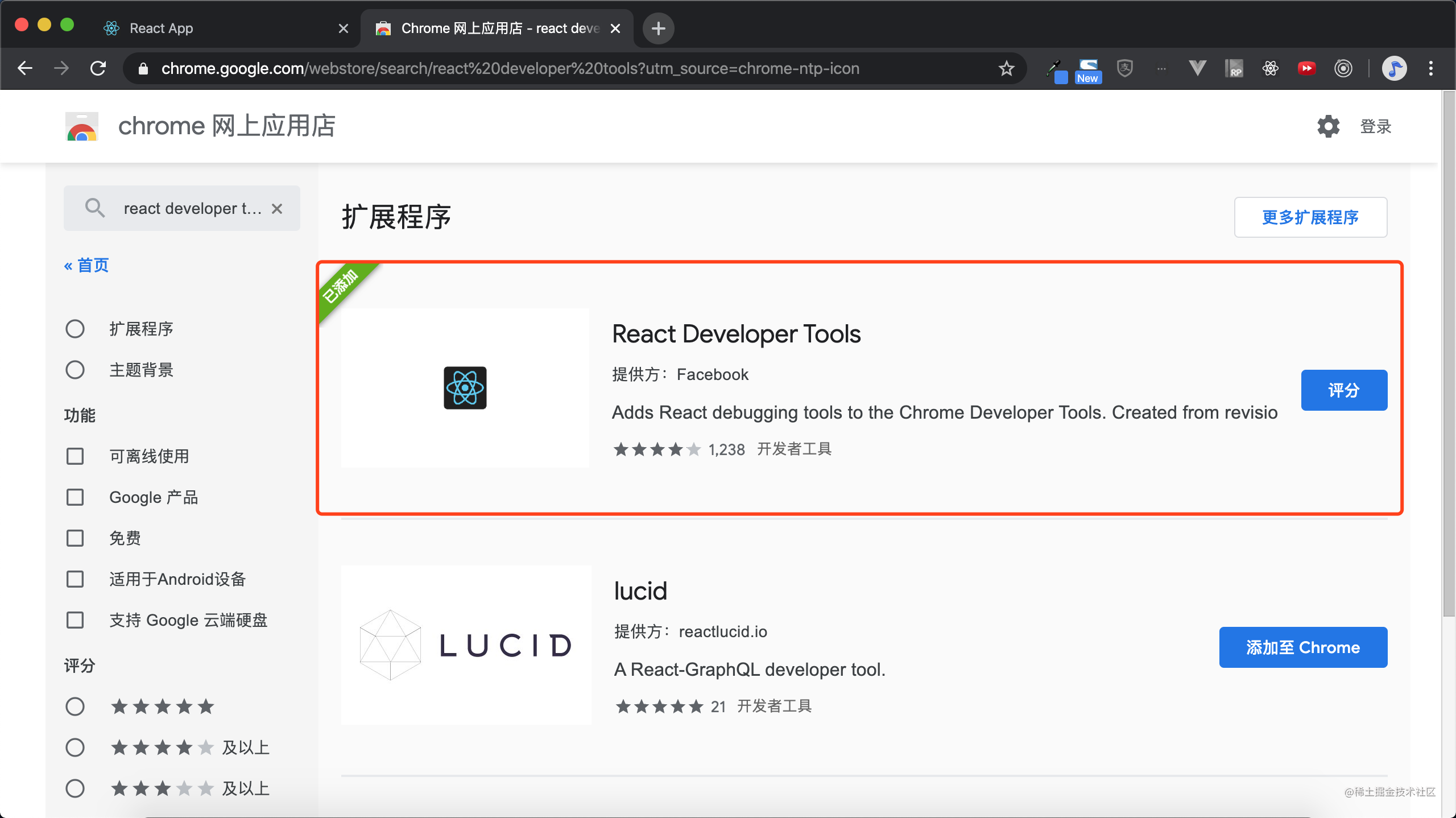Go to « 首页 home link

tap(86, 265)
